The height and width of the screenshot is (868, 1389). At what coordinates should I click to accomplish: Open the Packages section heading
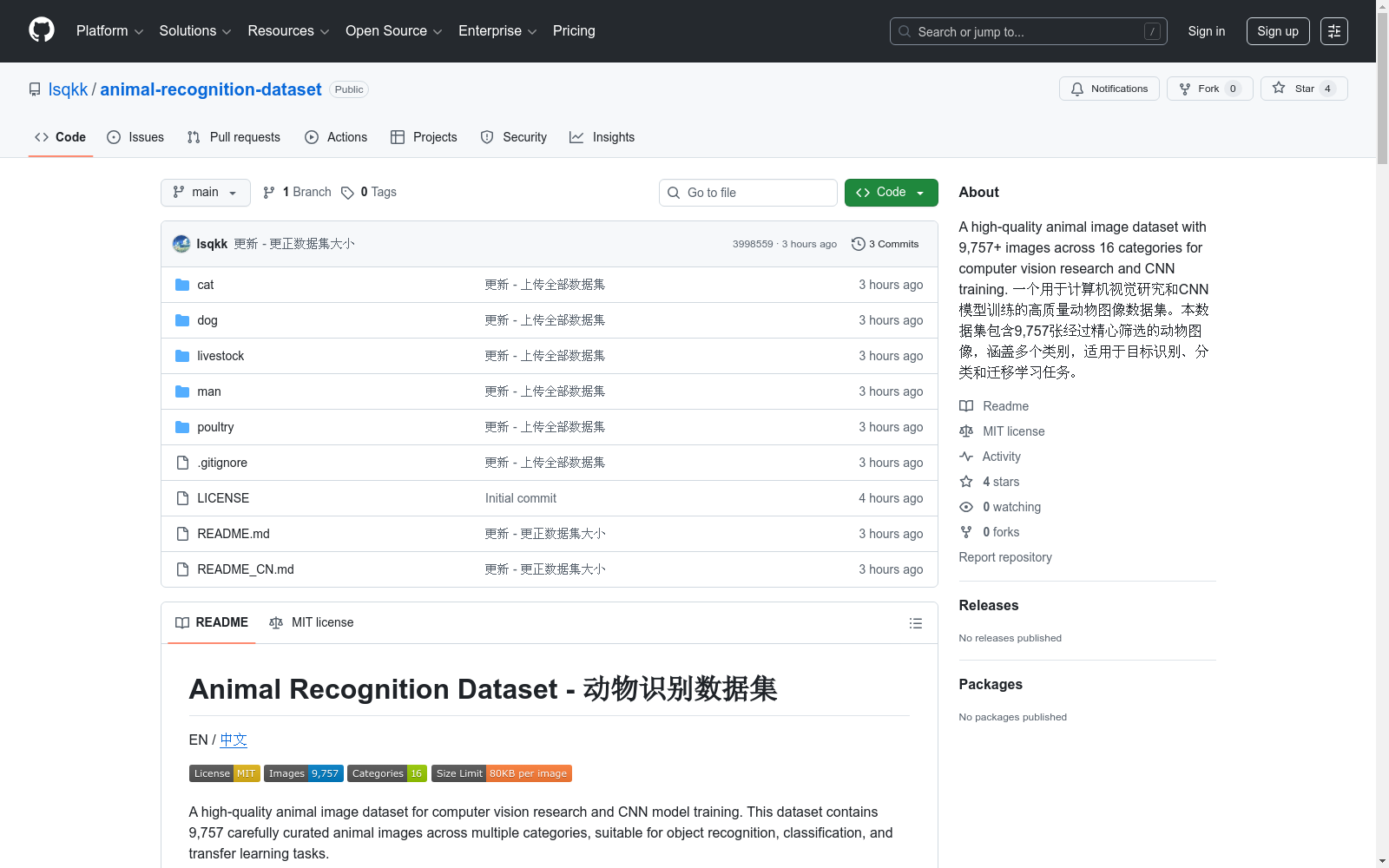pos(991,685)
